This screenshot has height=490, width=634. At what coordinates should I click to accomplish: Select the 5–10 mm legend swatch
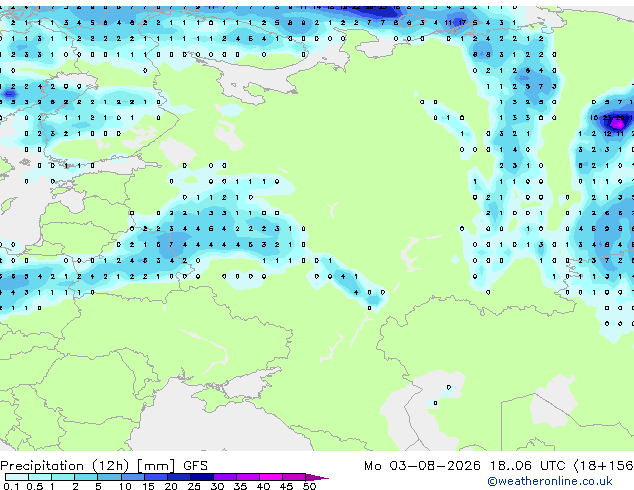(x=109, y=477)
